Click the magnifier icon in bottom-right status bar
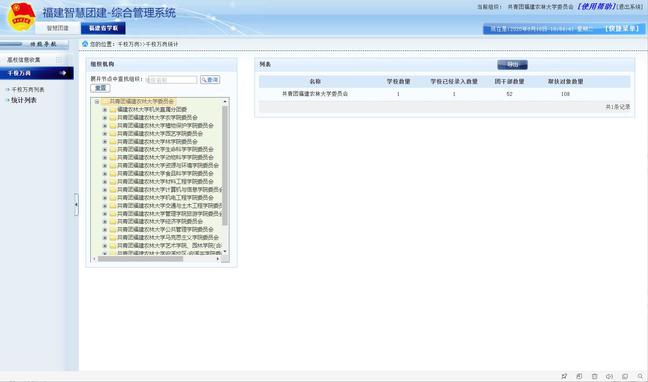648x382 pixels. (x=640, y=376)
